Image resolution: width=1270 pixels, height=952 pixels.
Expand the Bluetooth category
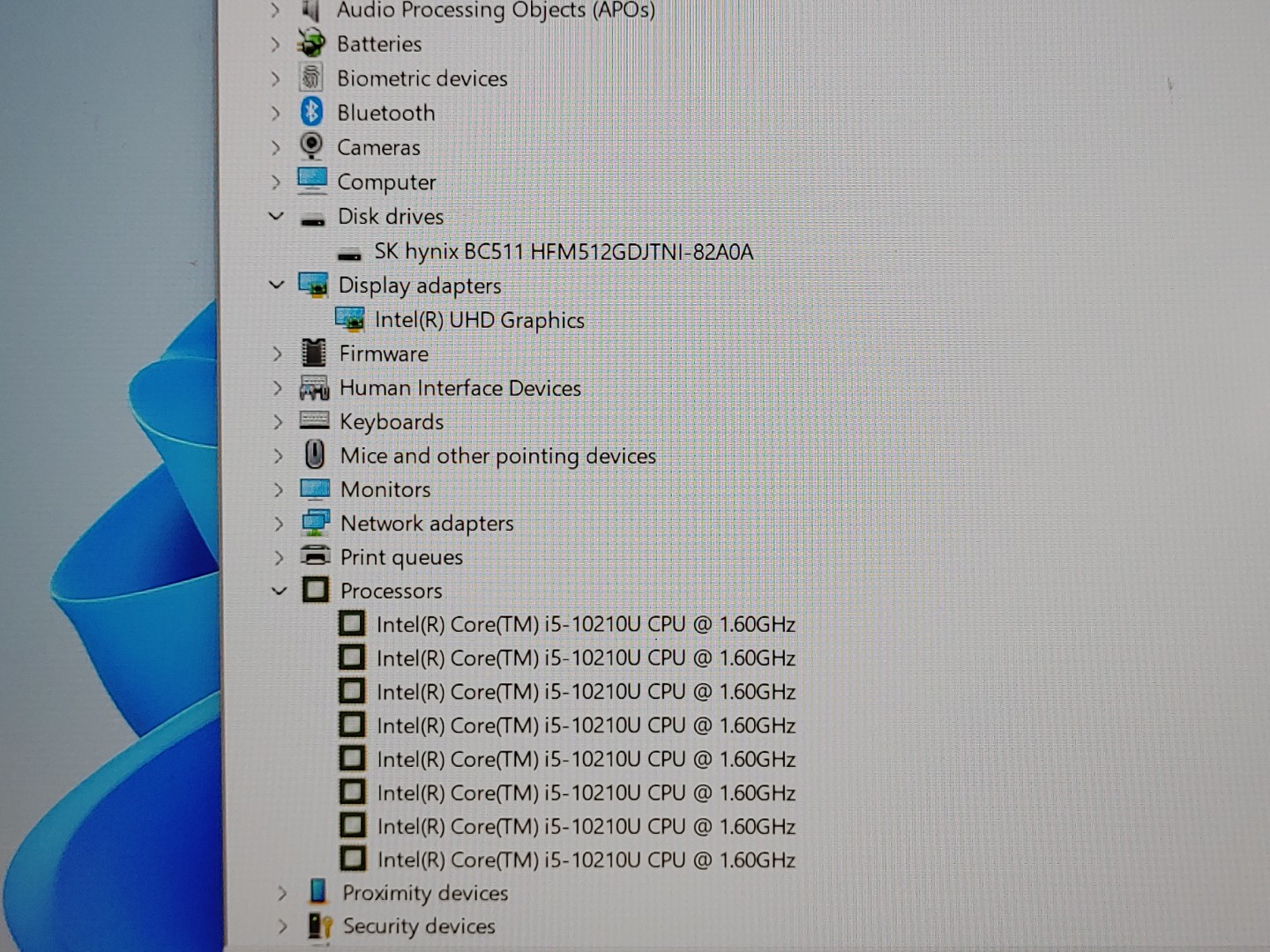pyautogui.click(x=276, y=112)
